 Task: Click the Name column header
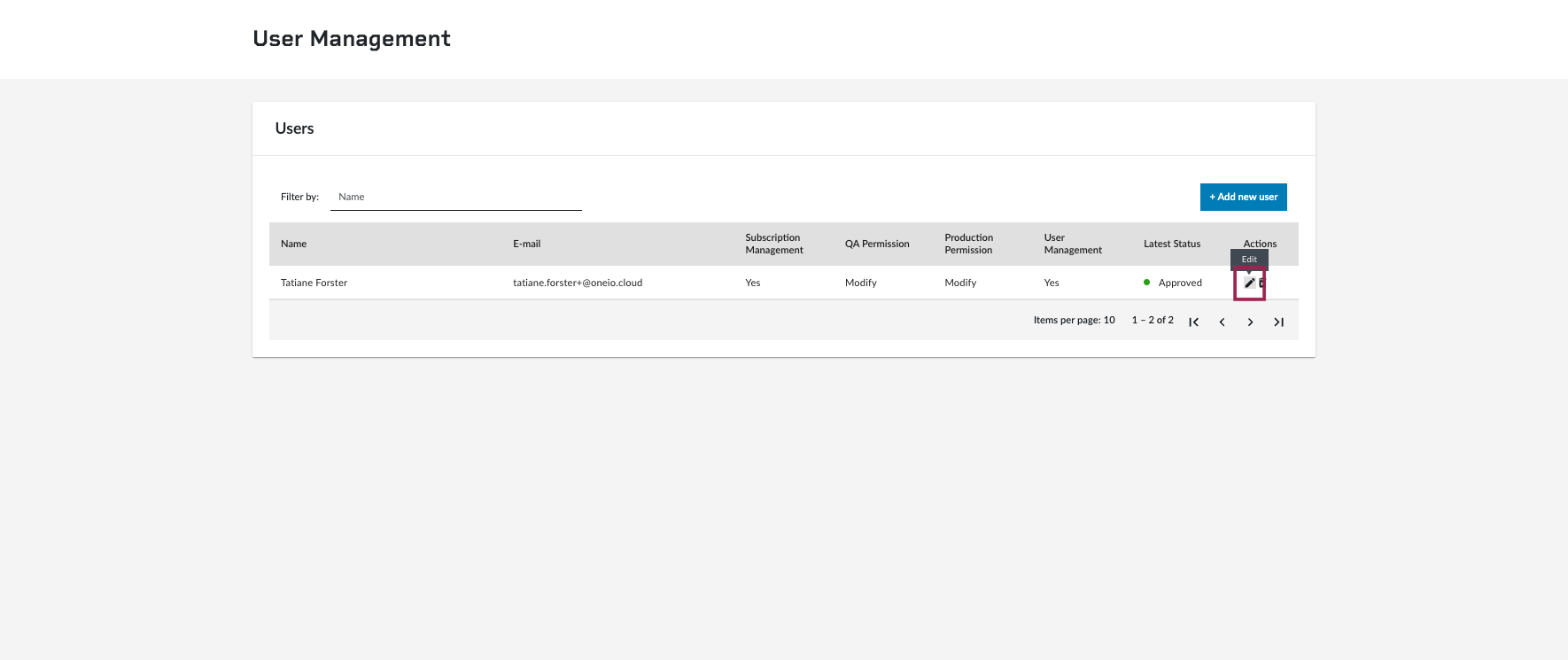pos(293,244)
